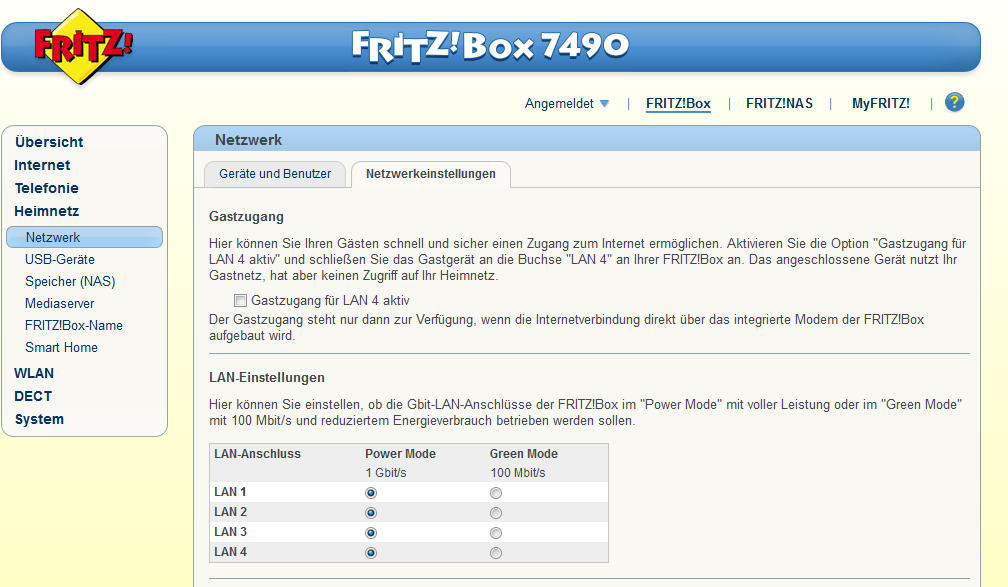1008x587 pixels.
Task: Open the help question mark icon
Action: [954, 102]
